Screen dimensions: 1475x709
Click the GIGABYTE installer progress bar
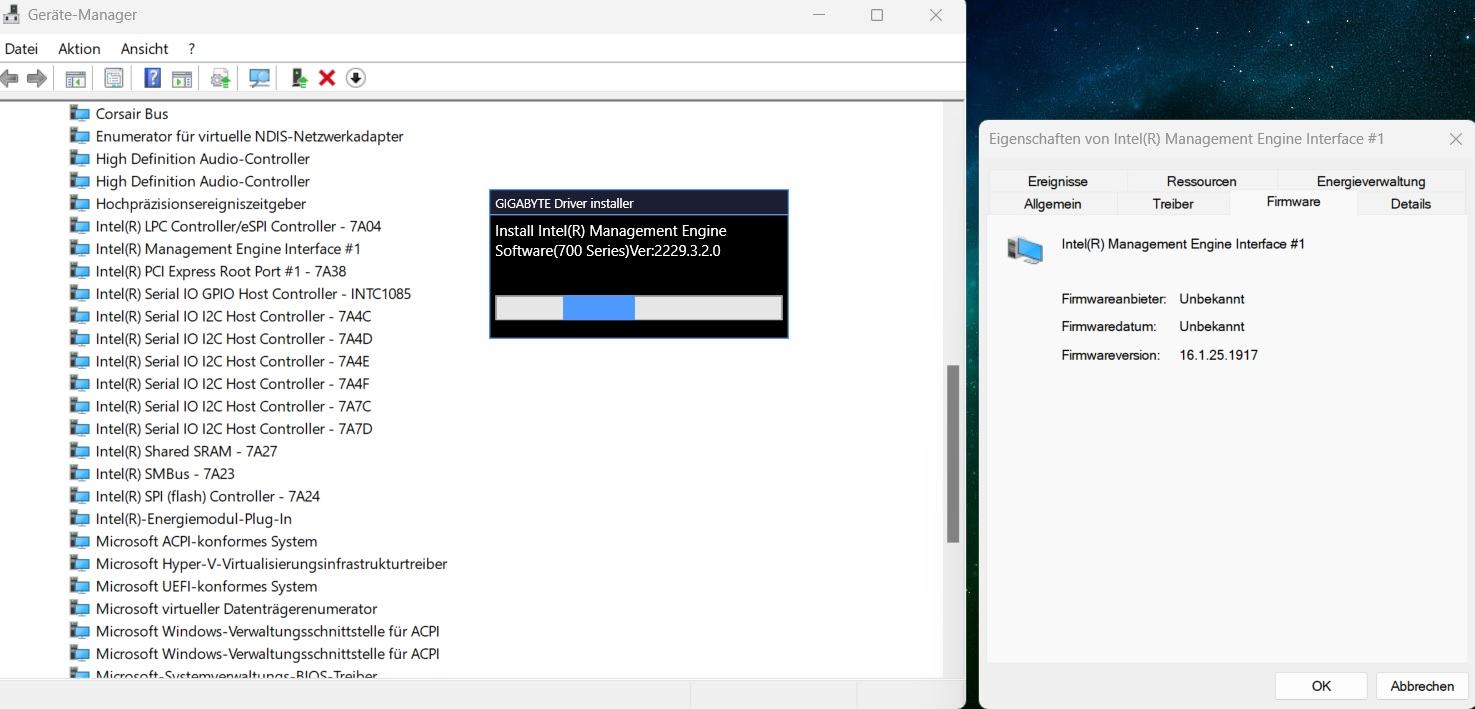click(638, 308)
